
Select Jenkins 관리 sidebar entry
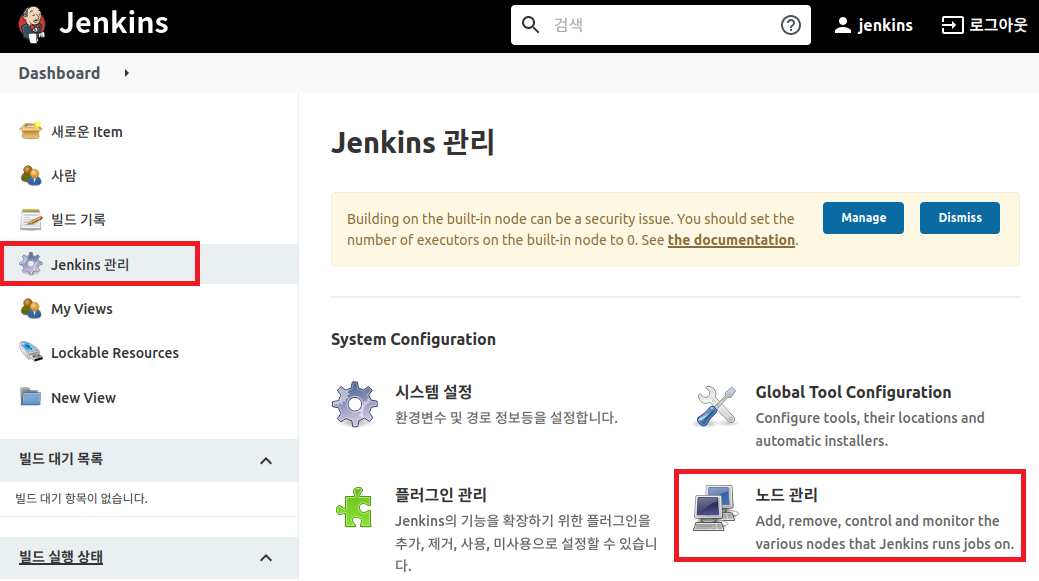pyautogui.click(x=90, y=264)
